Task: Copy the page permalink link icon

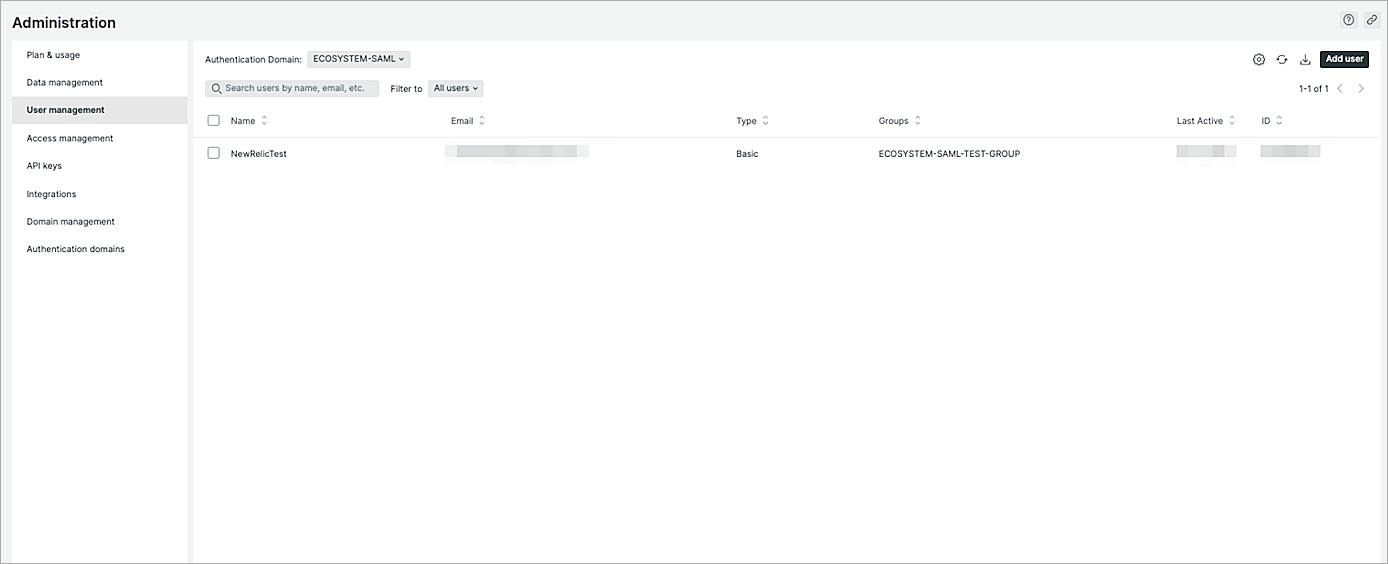Action: 1372,20
